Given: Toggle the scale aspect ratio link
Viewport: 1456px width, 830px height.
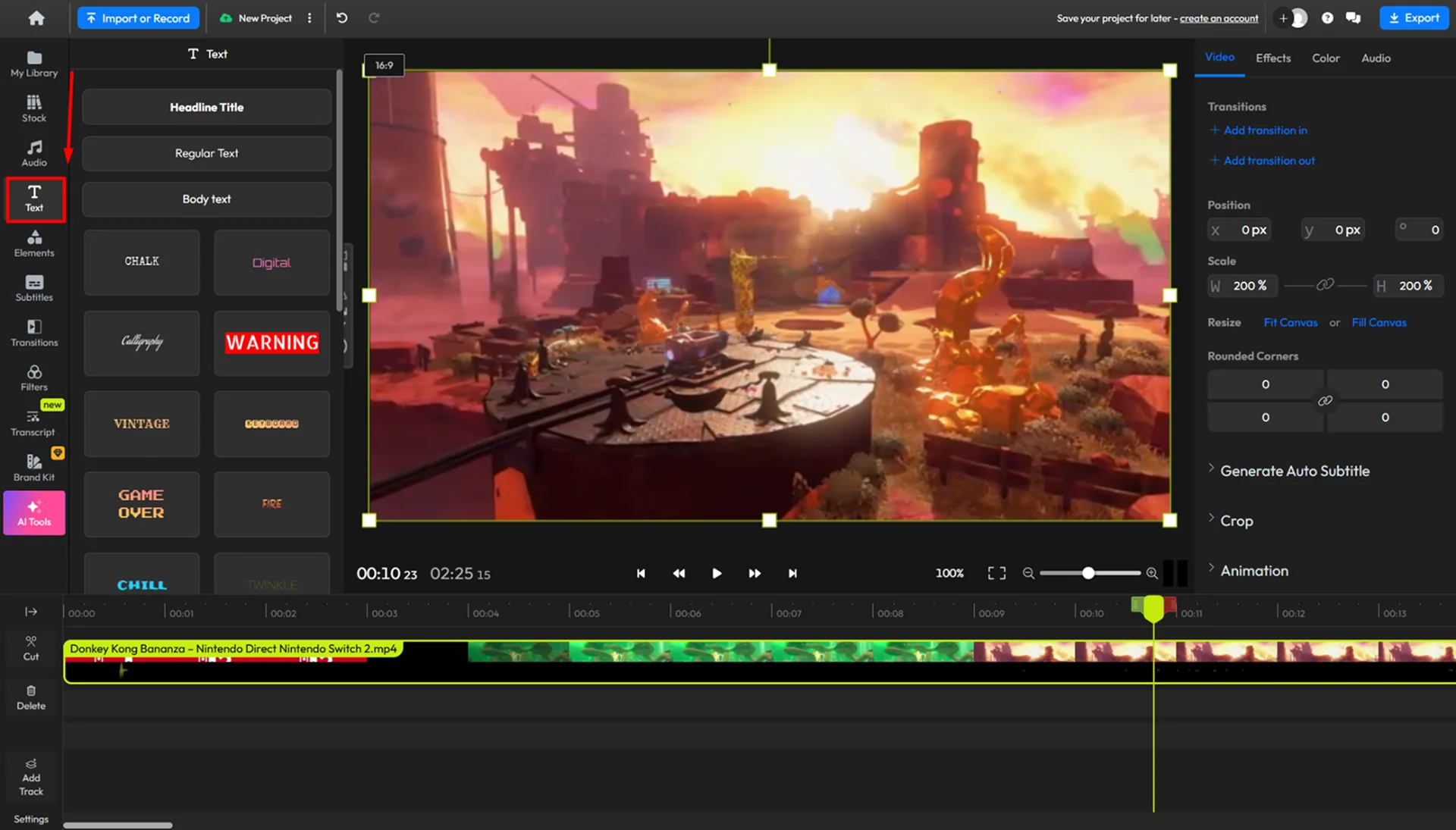Looking at the screenshot, I should [x=1325, y=285].
